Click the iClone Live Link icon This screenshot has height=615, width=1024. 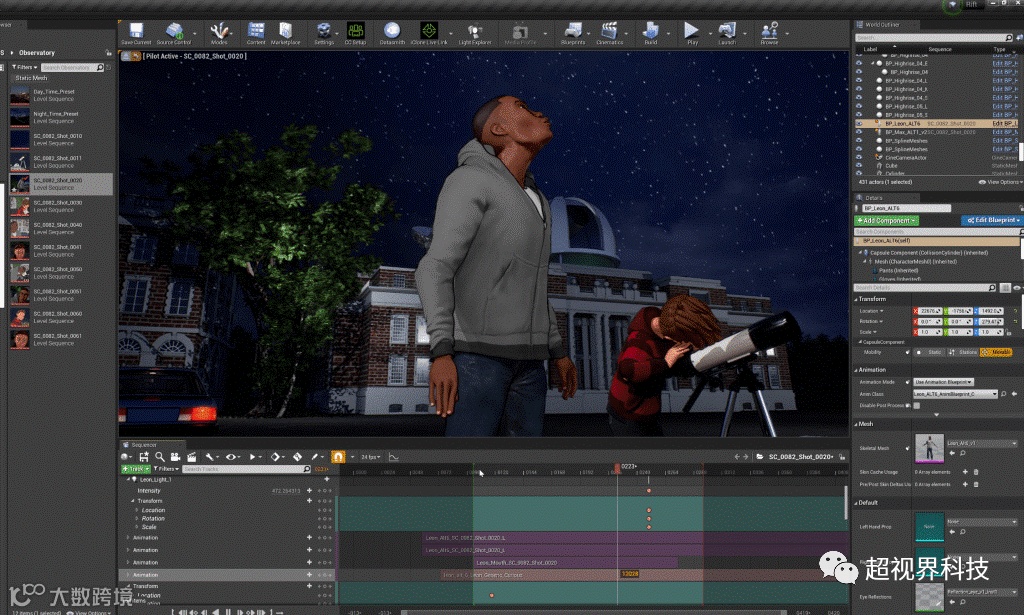pyautogui.click(x=429, y=31)
